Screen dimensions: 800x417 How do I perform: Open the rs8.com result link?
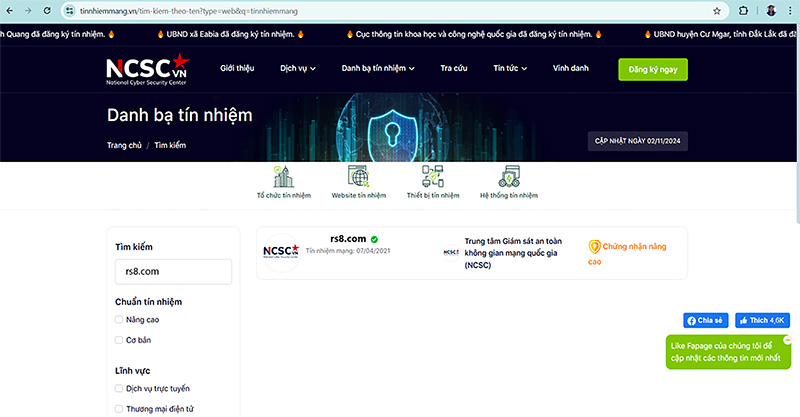click(x=348, y=239)
